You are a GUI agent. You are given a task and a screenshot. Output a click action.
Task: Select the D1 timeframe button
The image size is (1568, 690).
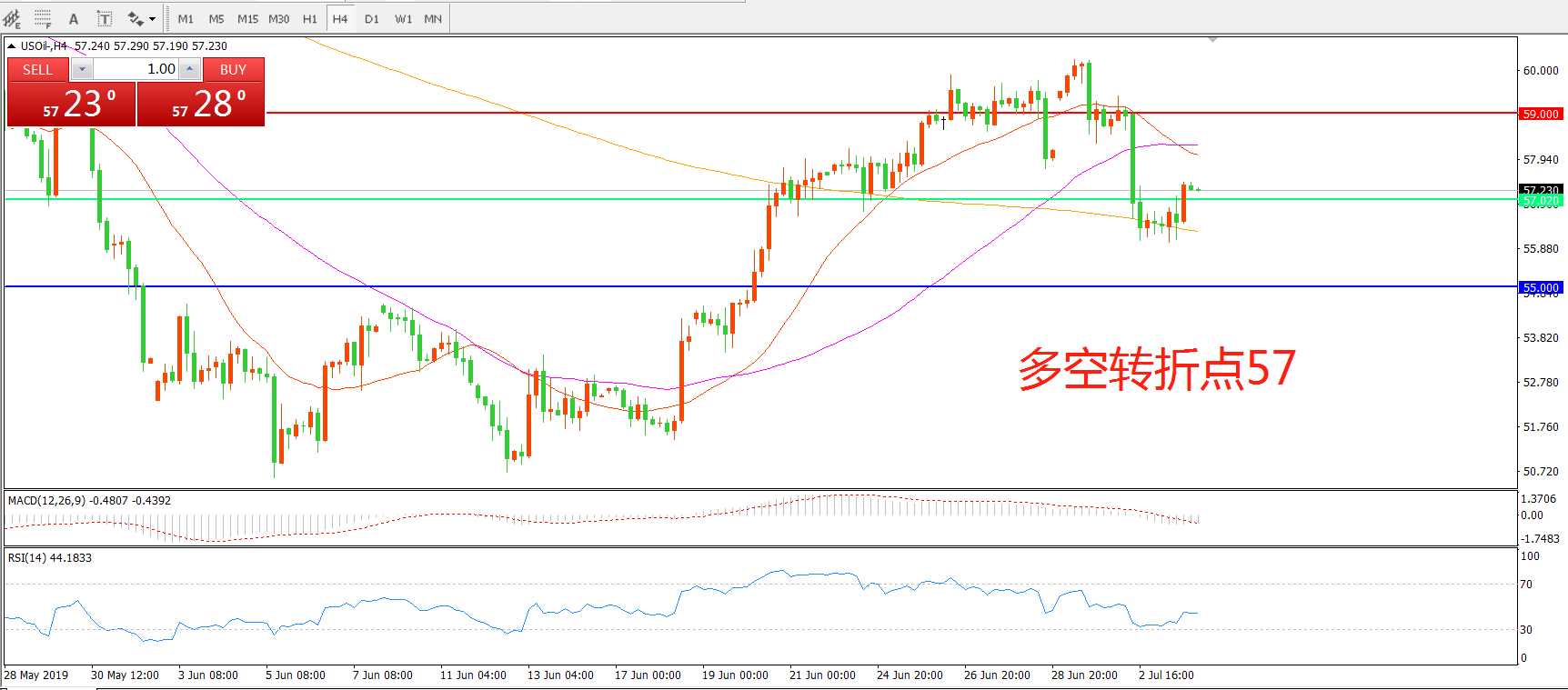pyautogui.click(x=371, y=19)
